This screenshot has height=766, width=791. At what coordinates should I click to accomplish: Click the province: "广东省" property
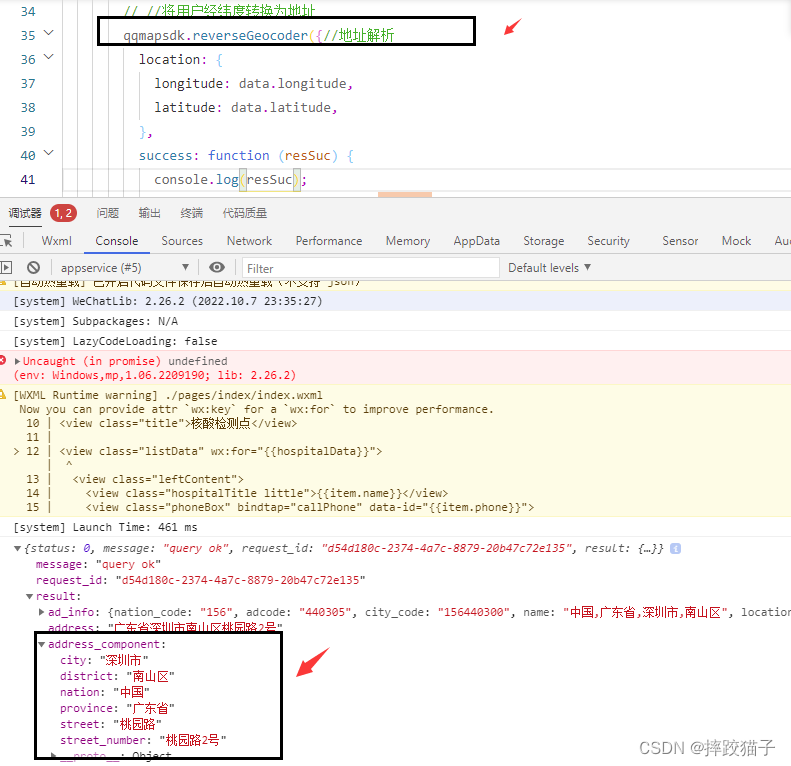tap(117, 708)
